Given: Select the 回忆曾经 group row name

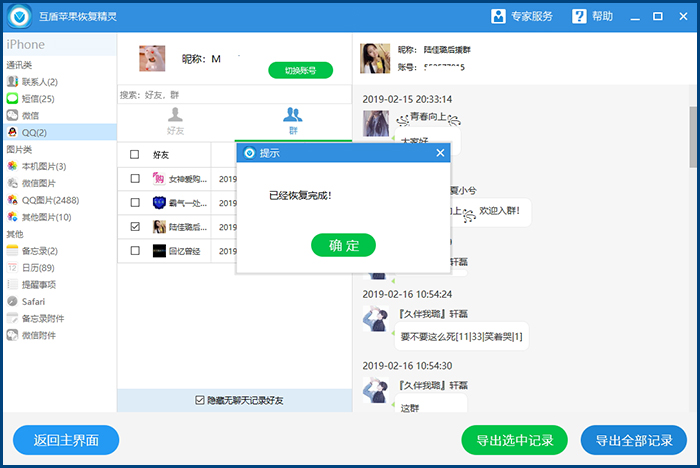Looking at the screenshot, I should point(184,251).
